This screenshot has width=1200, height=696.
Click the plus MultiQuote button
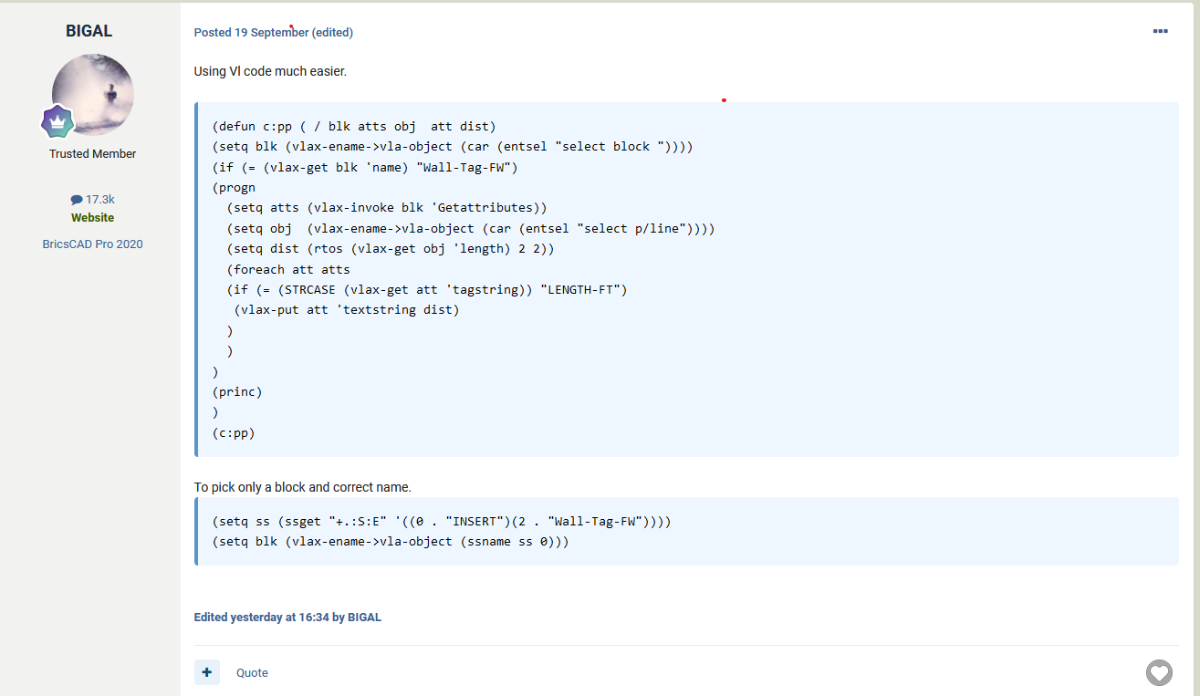[207, 672]
